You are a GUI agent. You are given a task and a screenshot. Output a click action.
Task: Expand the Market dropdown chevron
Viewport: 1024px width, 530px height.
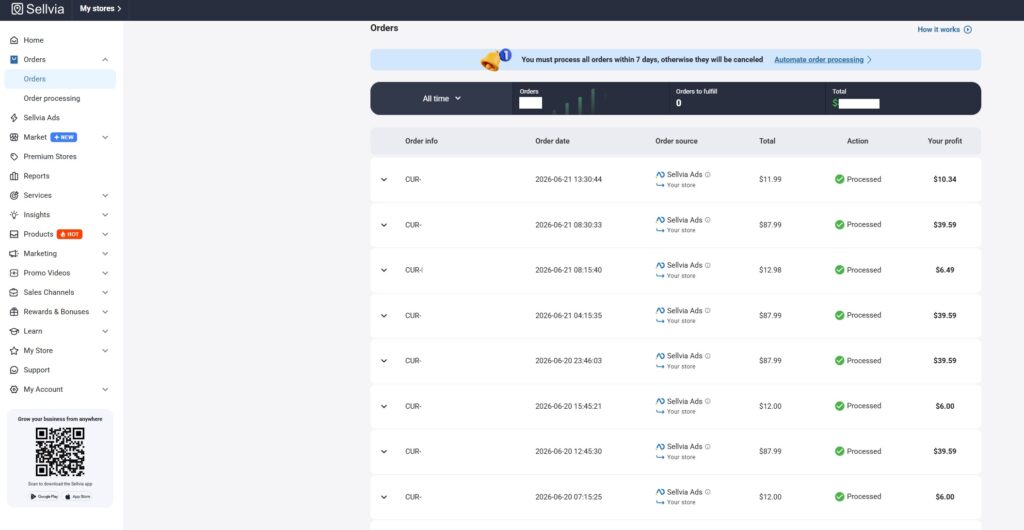(105, 138)
